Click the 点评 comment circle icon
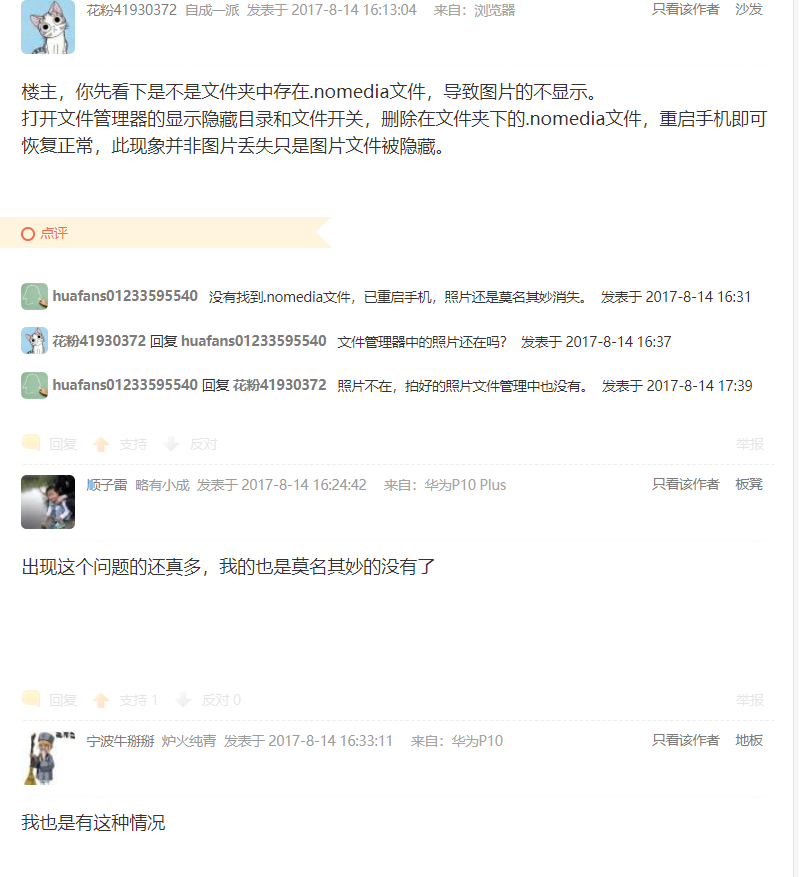Image resolution: width=799 pixels, height=877 pixels. (x=28, y=234)
